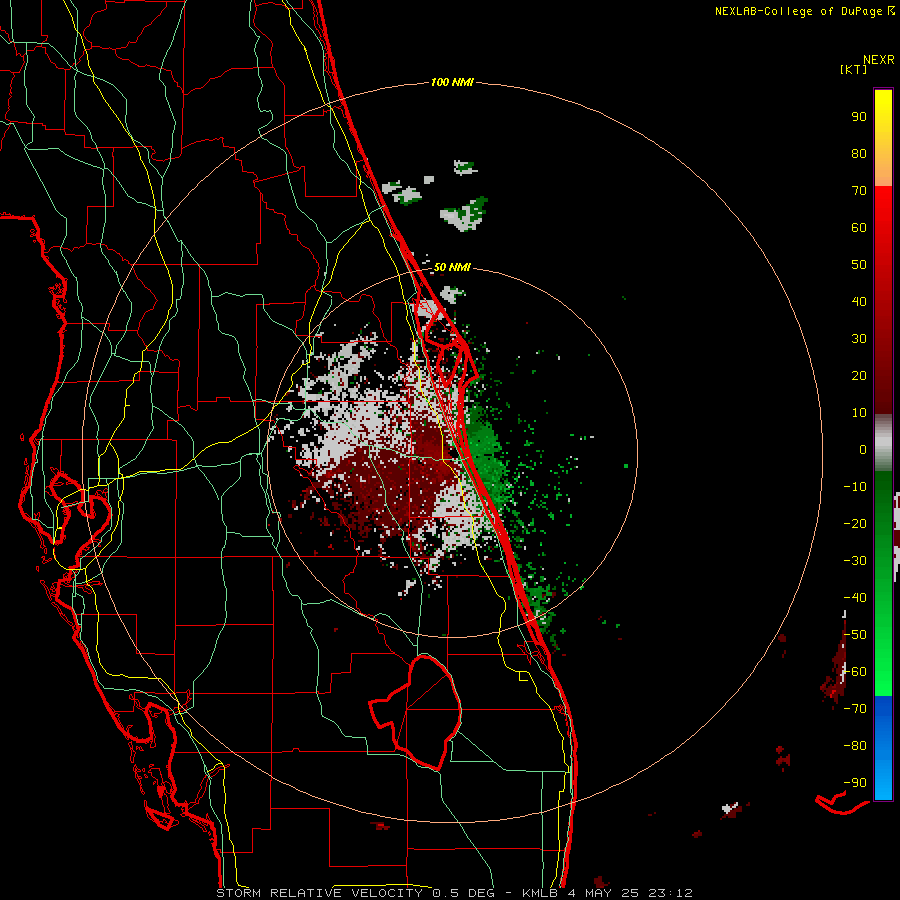Click the -50 value on the velocity scale
900x900 pixels.
(x=855, y=635)
